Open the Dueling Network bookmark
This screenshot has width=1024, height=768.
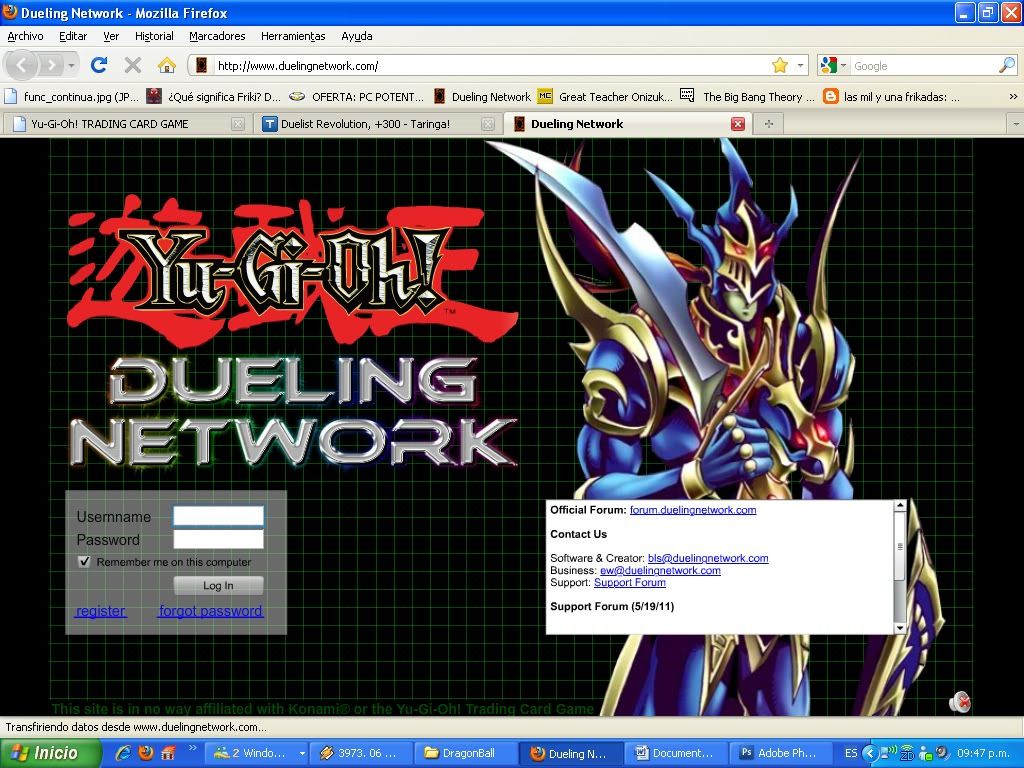point(482,97)
